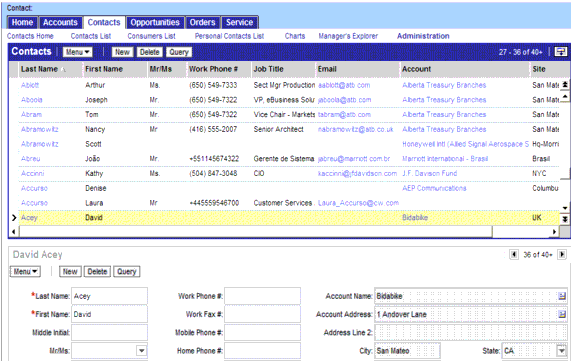Sort by Last Name column arrow
Screen dimensions: 576x363
[x=63, y=69]
